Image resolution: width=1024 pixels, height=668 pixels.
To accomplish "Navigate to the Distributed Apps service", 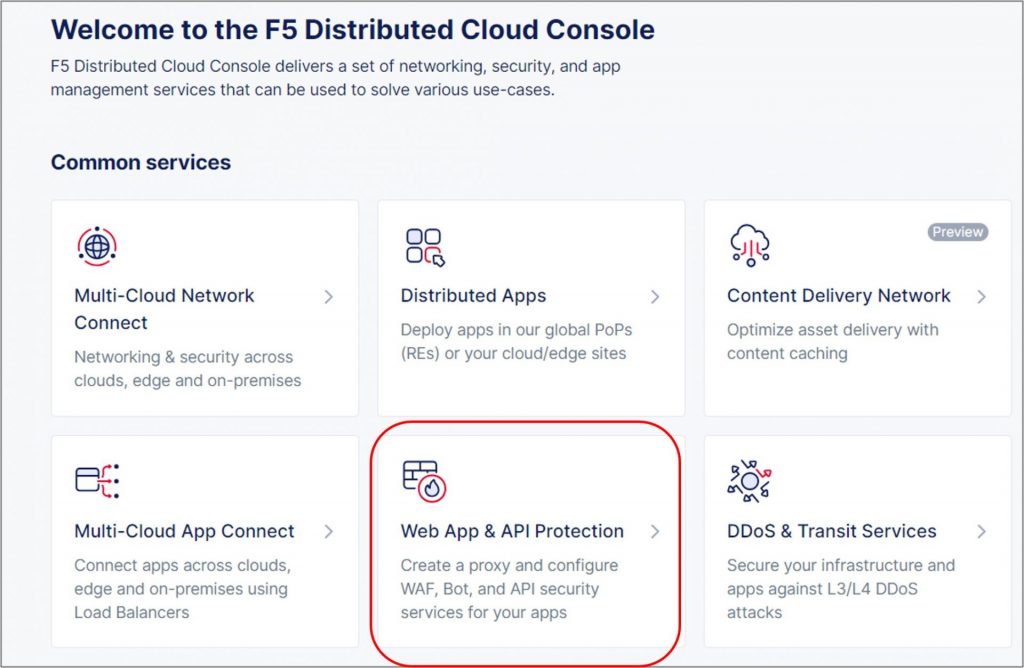I will click(473, 296).
